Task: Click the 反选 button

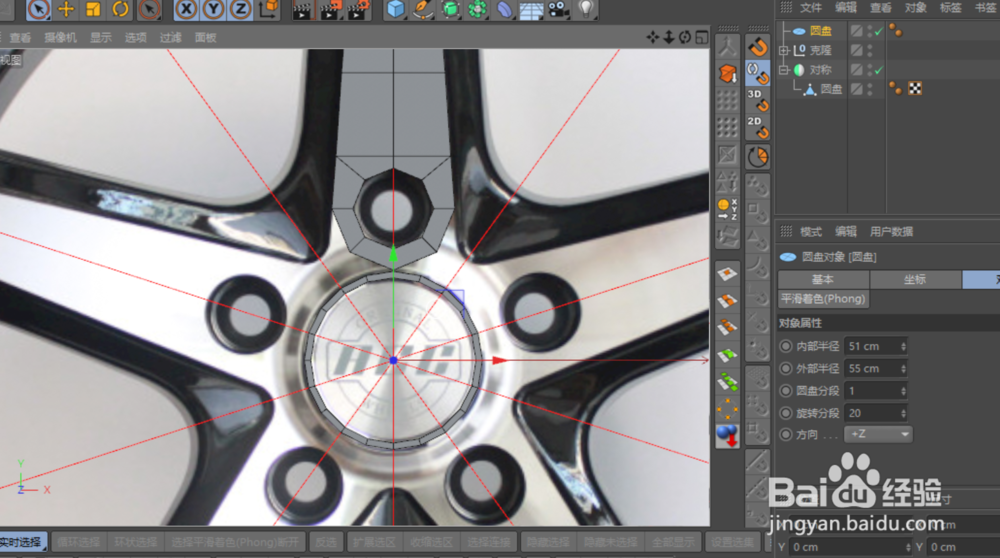Action: pyautogui.click(x=326, y=542)
